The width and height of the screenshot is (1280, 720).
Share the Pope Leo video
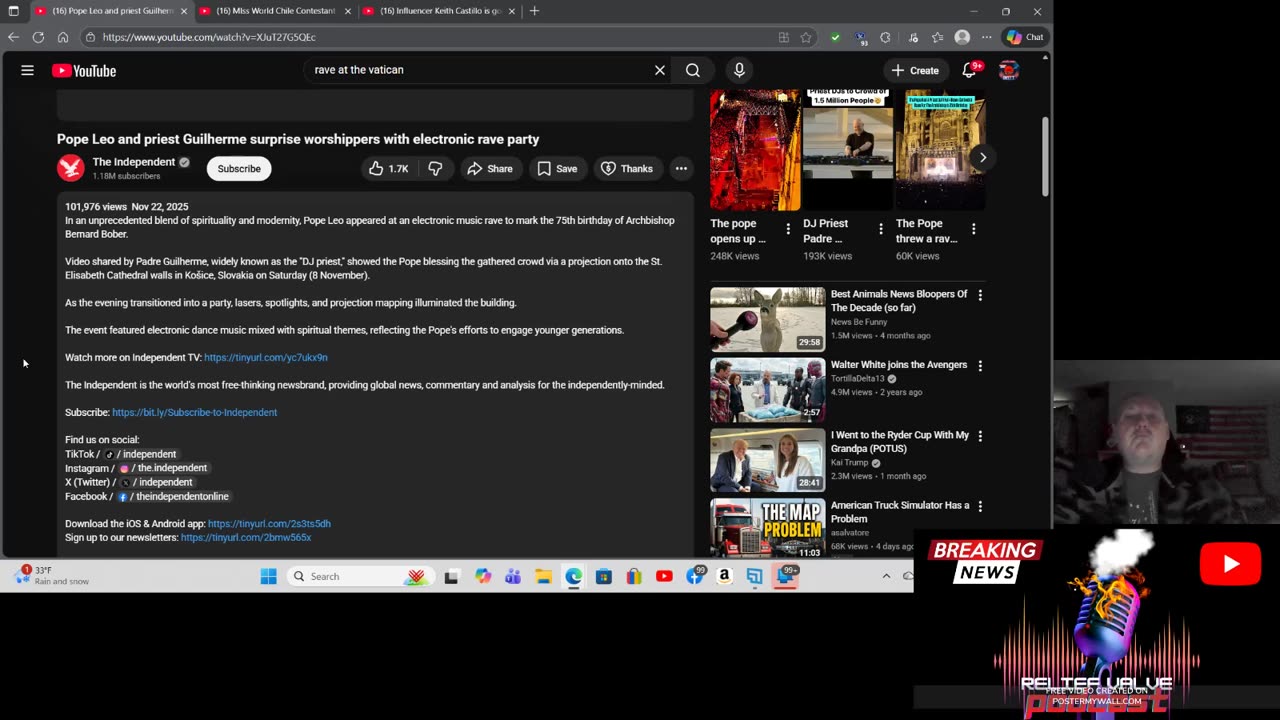pyautogui.click(x=490, y=169)
